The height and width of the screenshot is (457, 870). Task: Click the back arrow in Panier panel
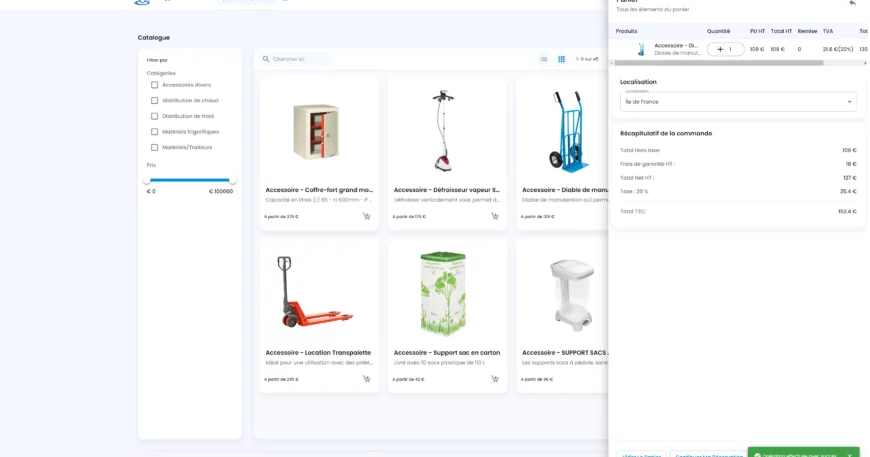point(852,3)
